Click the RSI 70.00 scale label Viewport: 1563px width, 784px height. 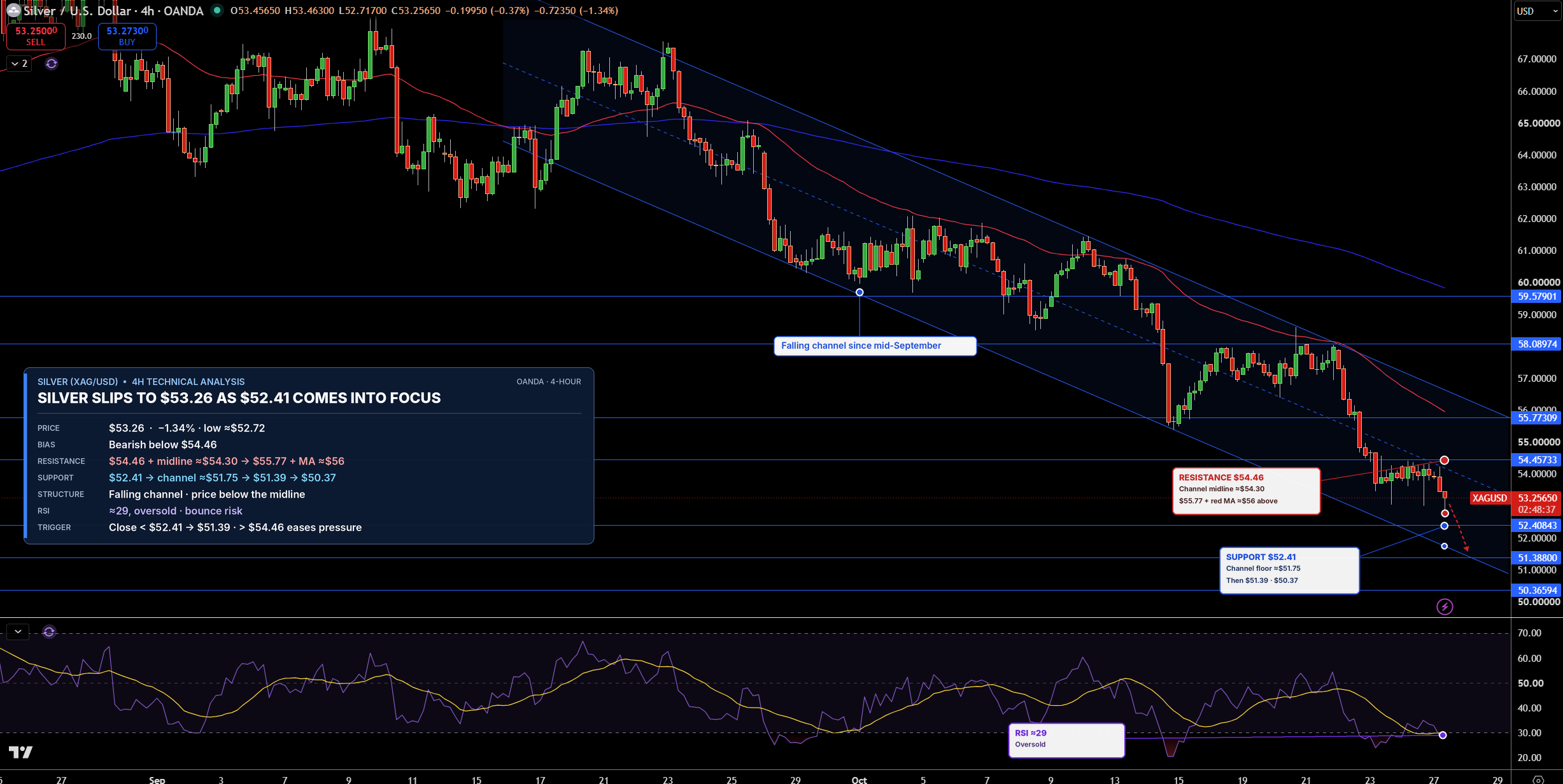1529,633
